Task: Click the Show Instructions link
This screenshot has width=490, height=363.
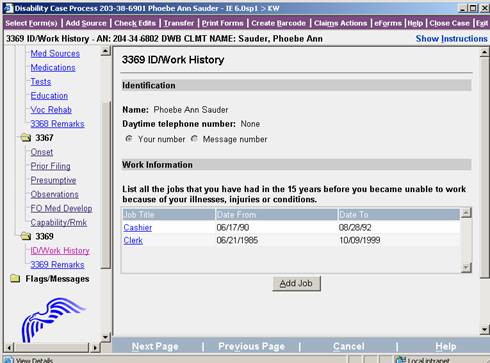Action: tap(451, 39)
